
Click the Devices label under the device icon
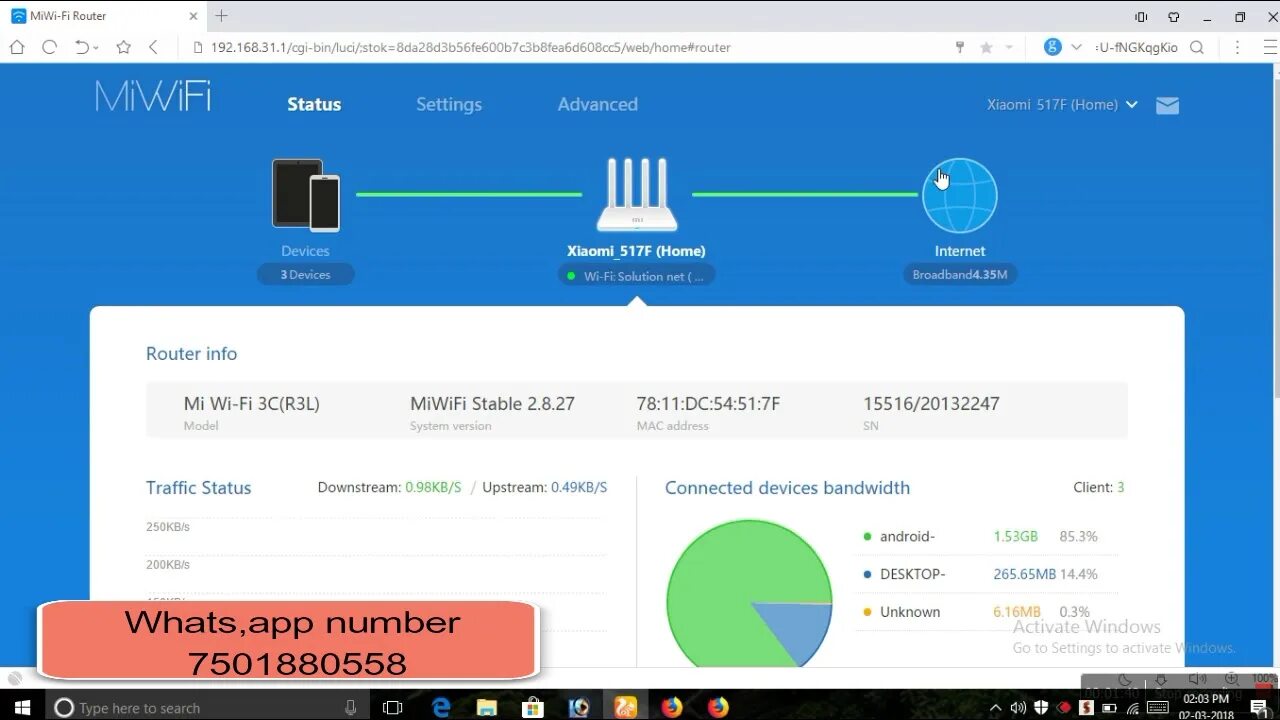click(x=305, y=251)
